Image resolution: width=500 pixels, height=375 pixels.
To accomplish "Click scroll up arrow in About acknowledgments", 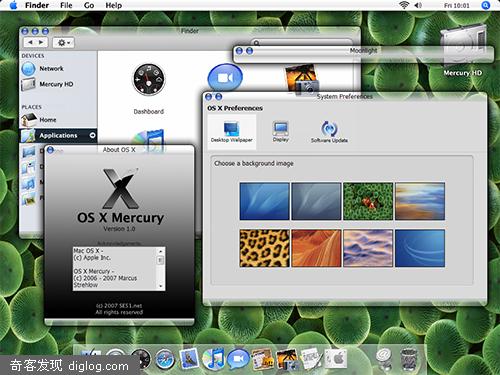I will coord(161,251).
